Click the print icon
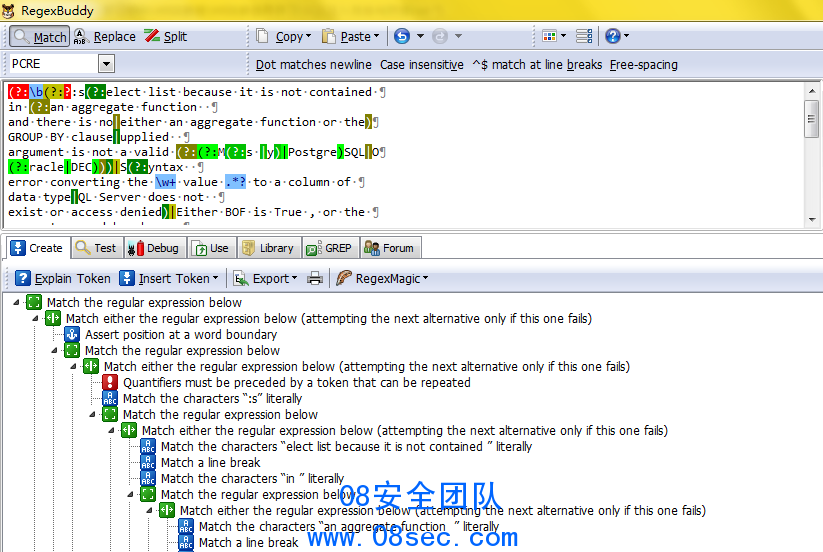This screenshot has width=823, height=552. [x=315, y=278]
